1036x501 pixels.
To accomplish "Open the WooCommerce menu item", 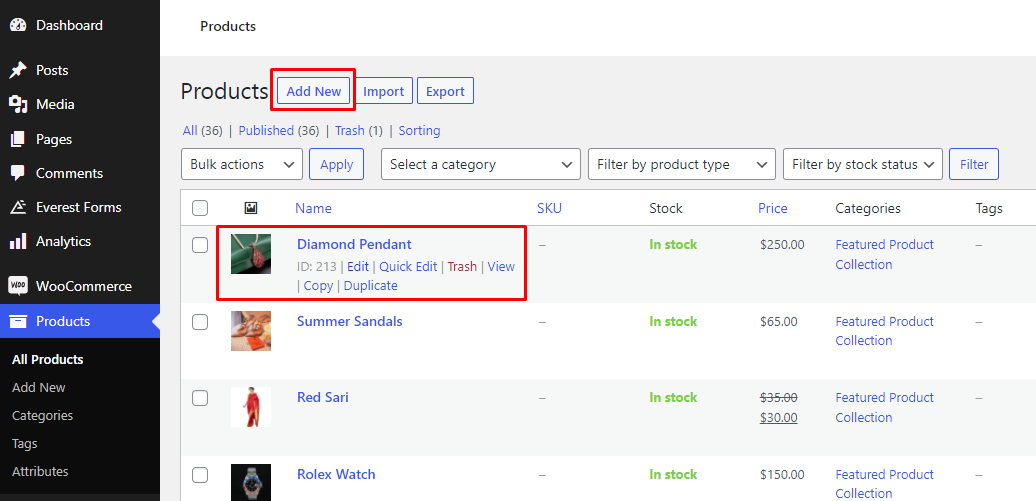I will tap(84, 286).
